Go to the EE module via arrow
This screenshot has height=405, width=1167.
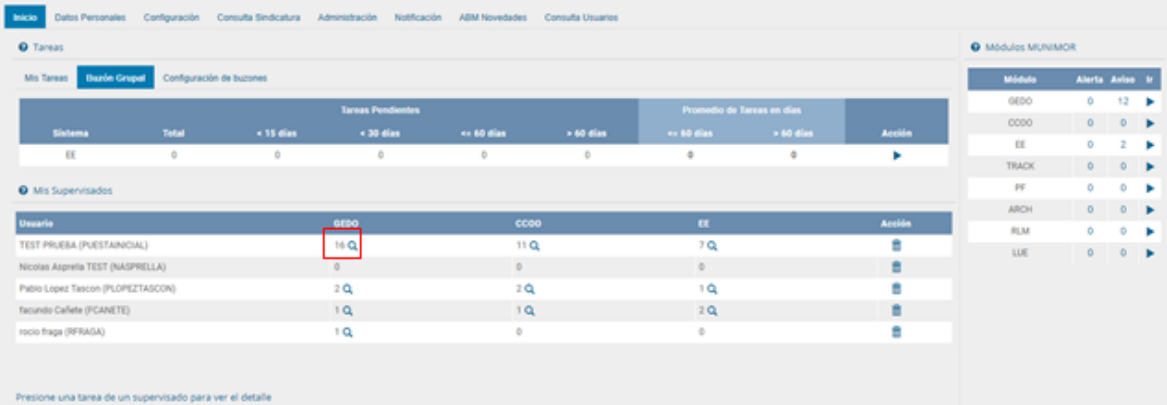(x=1150, y=145)
